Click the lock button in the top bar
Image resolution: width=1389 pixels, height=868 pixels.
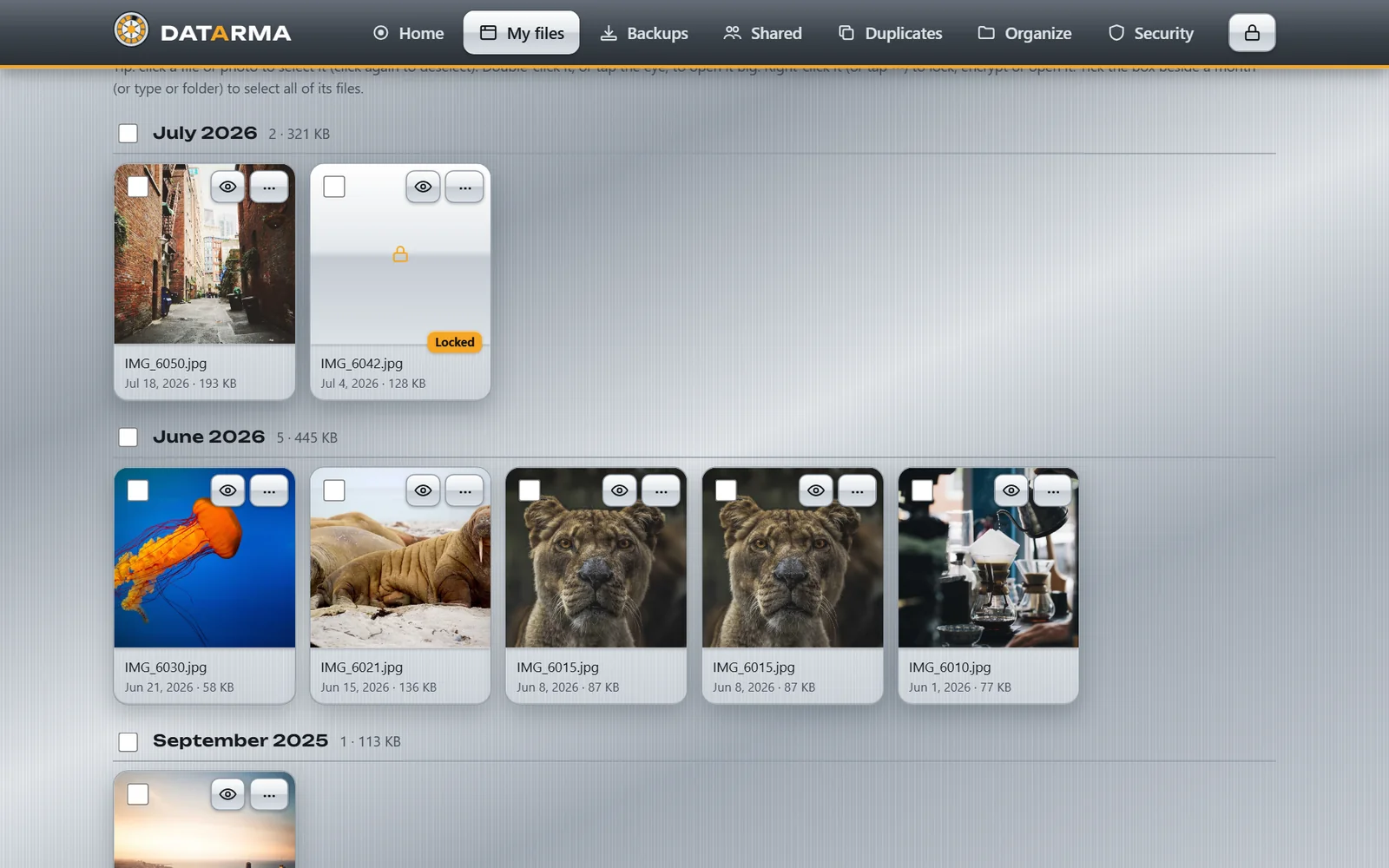1252,33
